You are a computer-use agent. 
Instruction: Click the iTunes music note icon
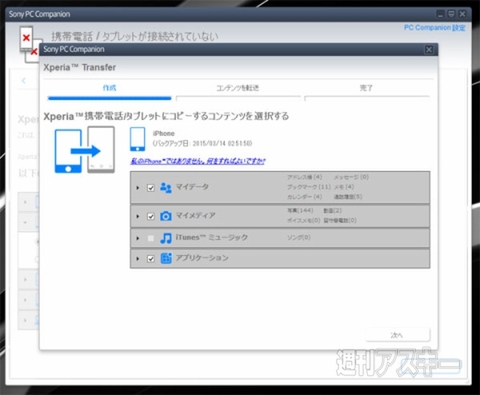click(x=166, y=238)
